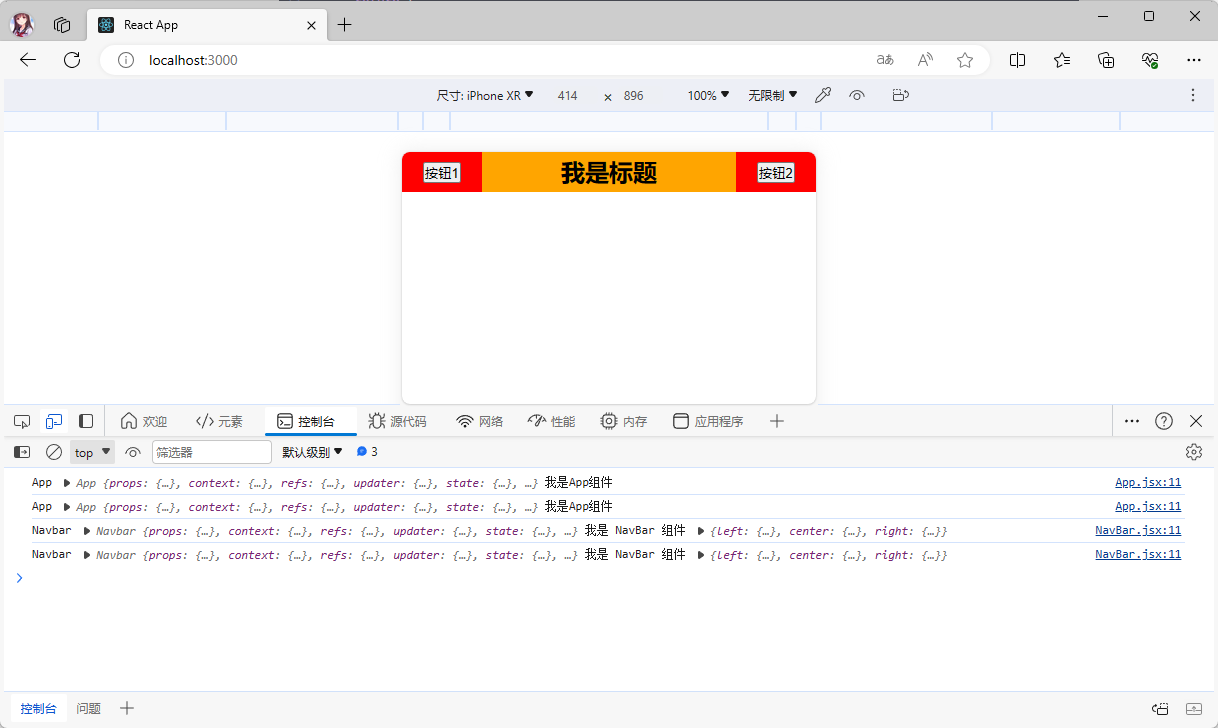Image resolution: width=1218 pixels, height=728 pixels.
Task: Open the 默认级别 log level dropdown
Action: tap(311, 452)
